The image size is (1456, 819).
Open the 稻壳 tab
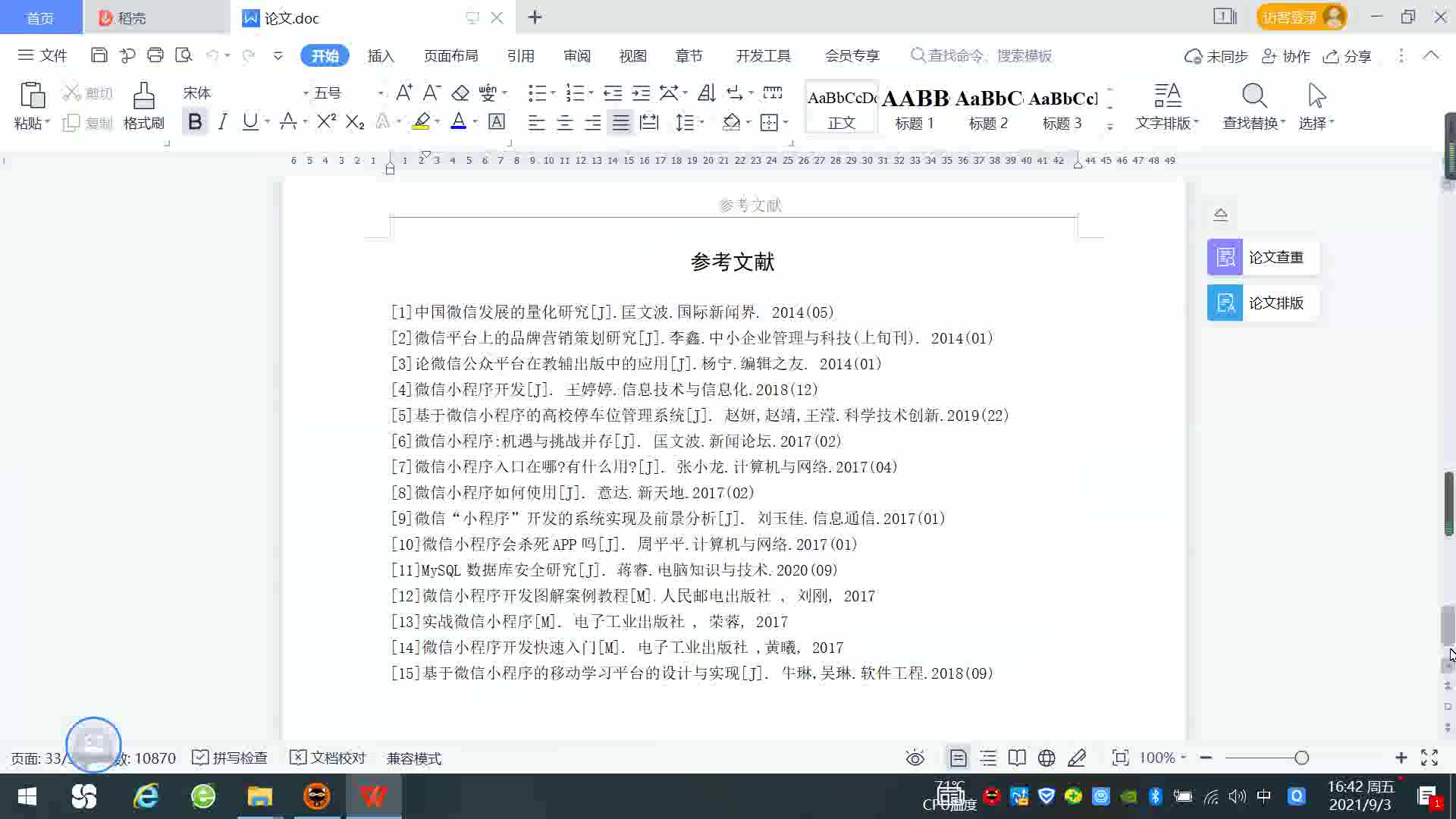coord(156,17)
